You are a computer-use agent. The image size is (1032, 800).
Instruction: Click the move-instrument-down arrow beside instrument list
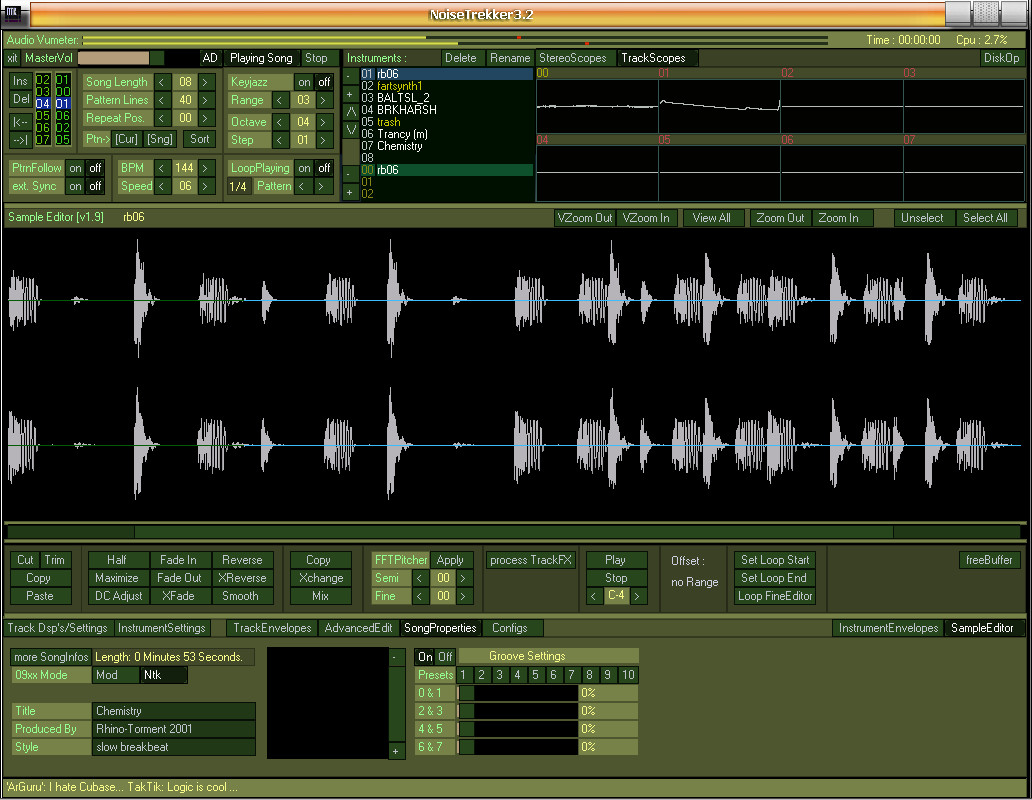click(351, 129)
